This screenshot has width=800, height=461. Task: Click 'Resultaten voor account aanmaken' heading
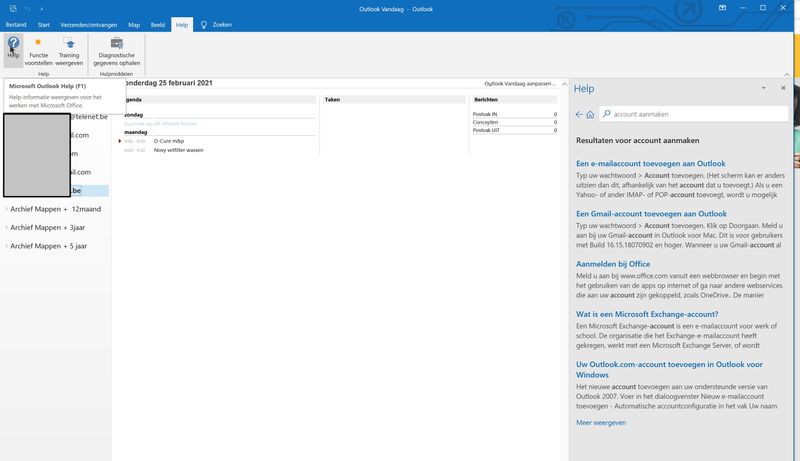(x=637, y=140)
